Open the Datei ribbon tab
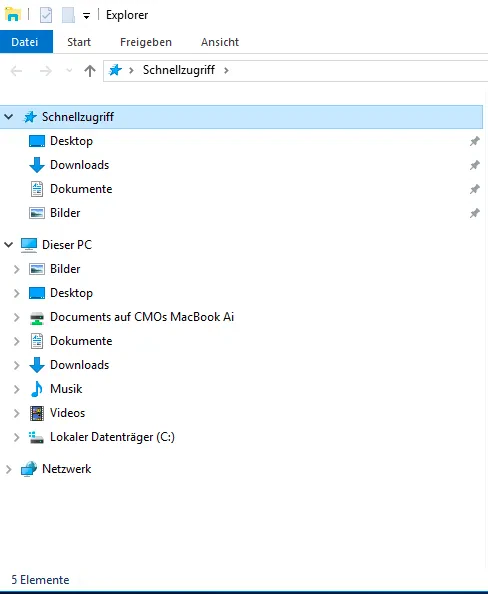 (26, 42)
